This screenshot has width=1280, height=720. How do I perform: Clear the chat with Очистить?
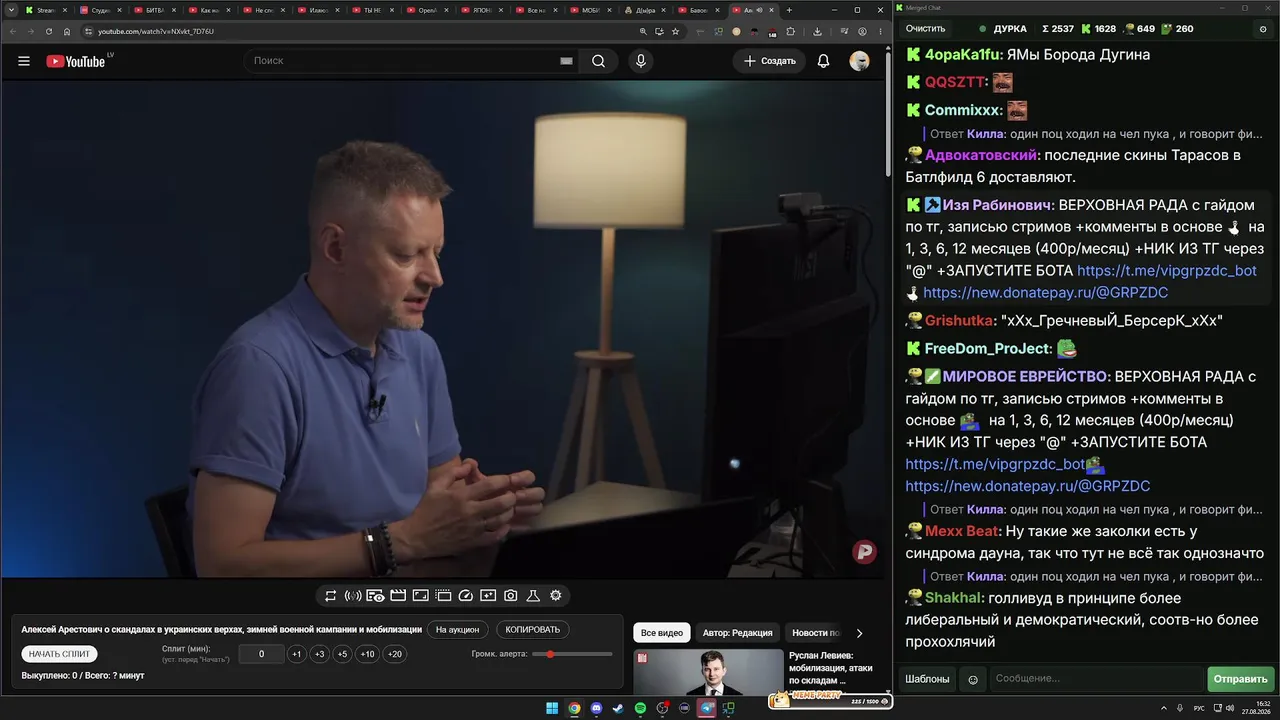tap(925, 29)
